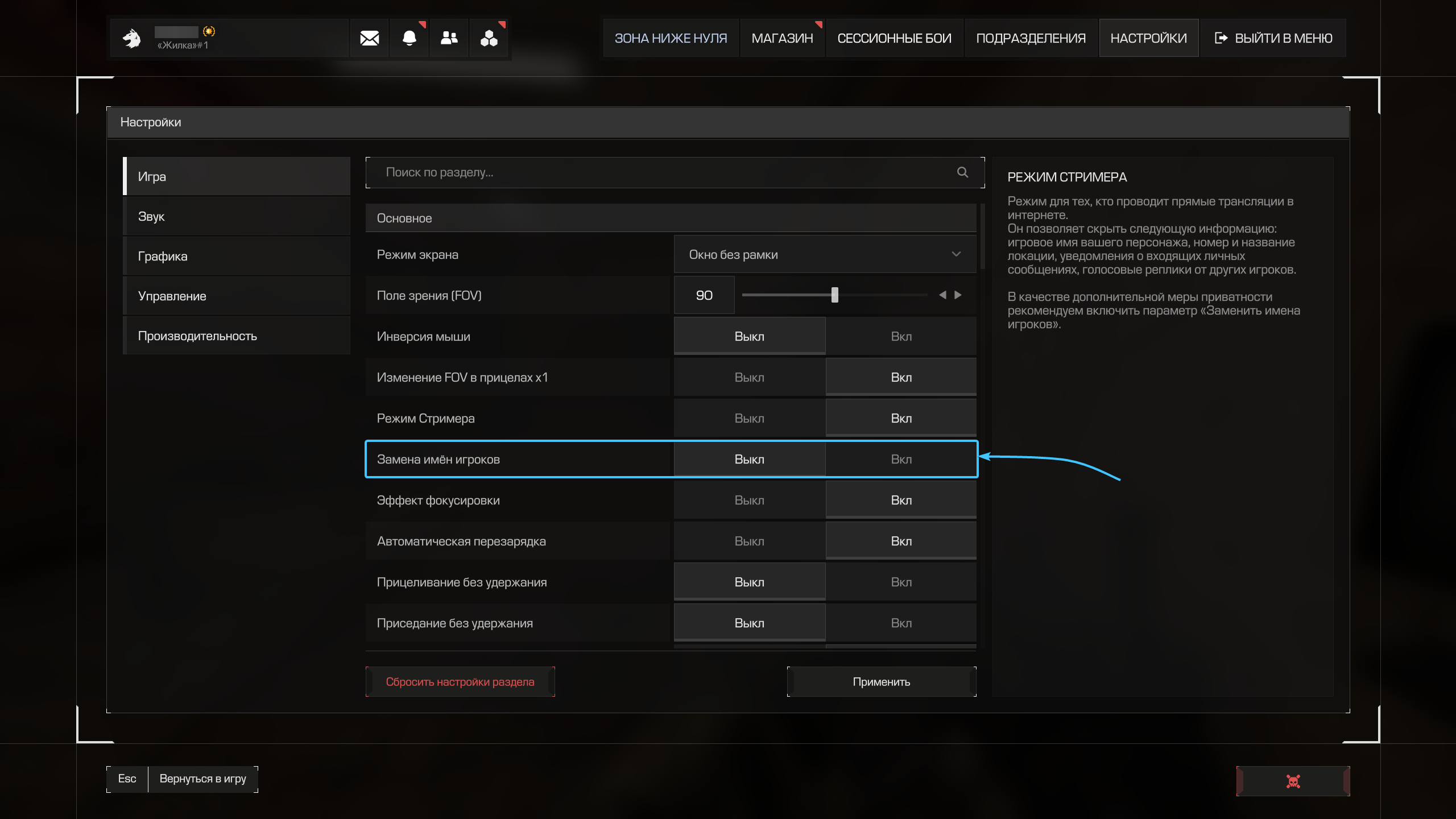The height and width of the screenshot is (819, 1456).
Task: Click Сбросить настройки раздела button
Action: [460, 682]
